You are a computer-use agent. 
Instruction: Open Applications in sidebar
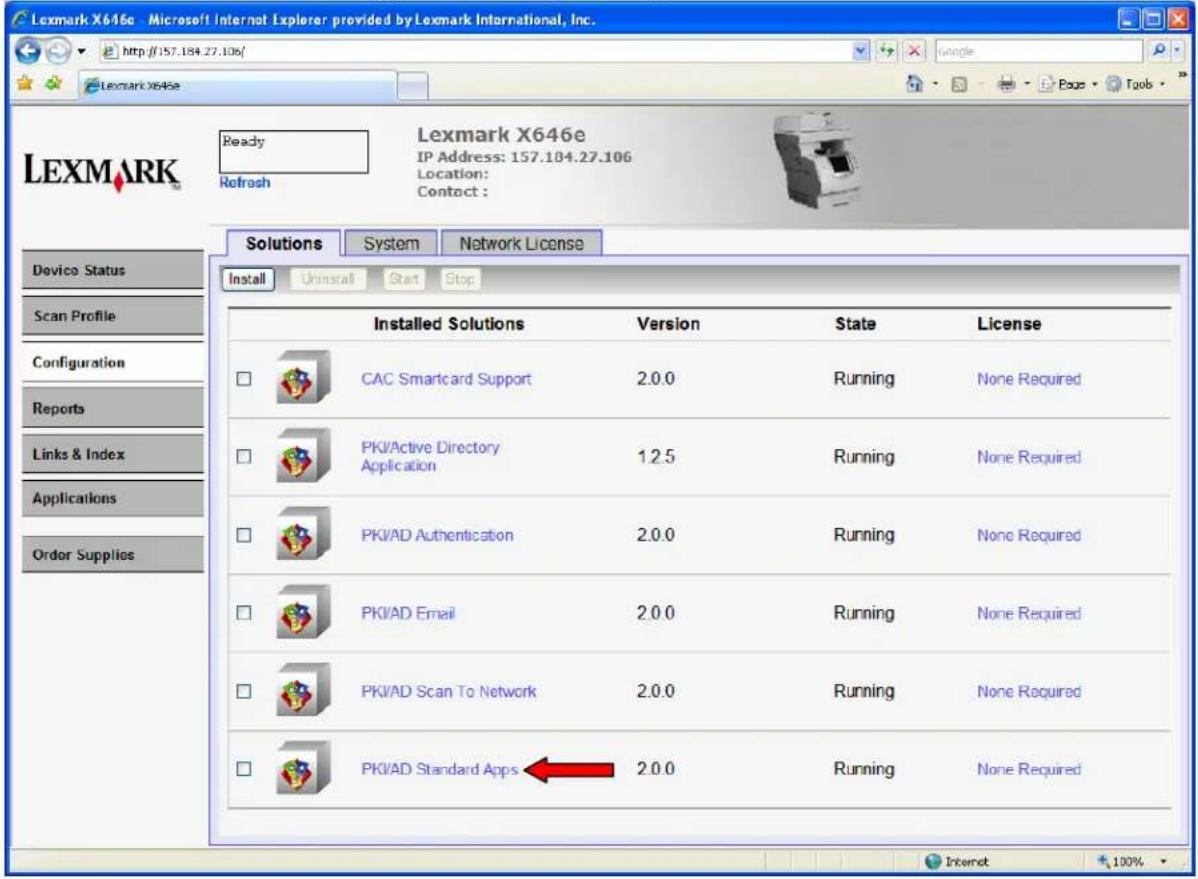pos(112,498)
